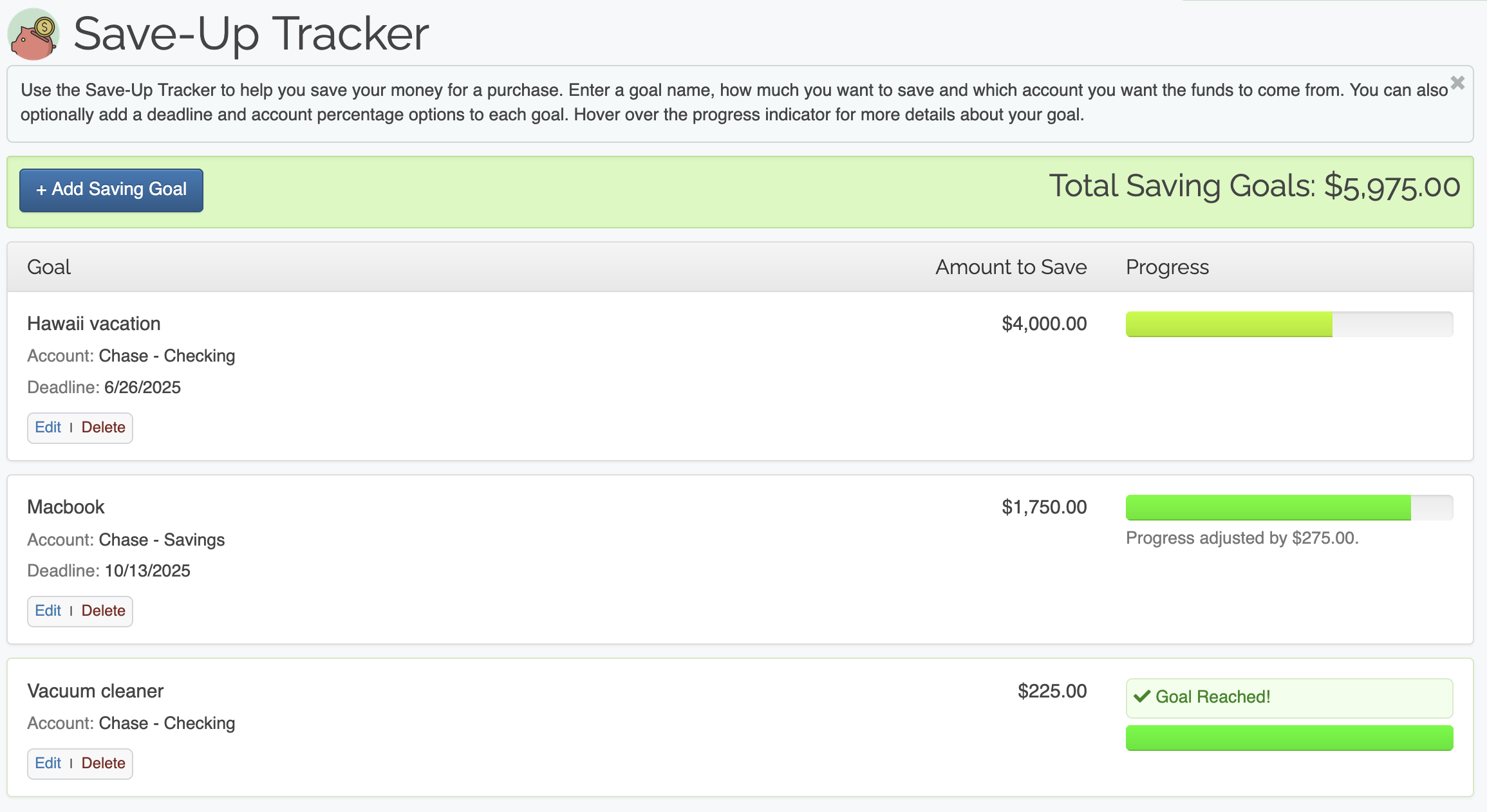The height and width of the screenshot is (812, 1487).
Task: Click the Vacuum cleaner full progress bar
Action: 1289,738
